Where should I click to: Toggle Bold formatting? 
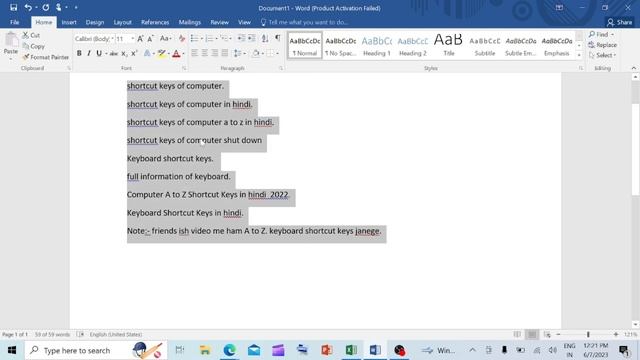(x=79, y=53)
